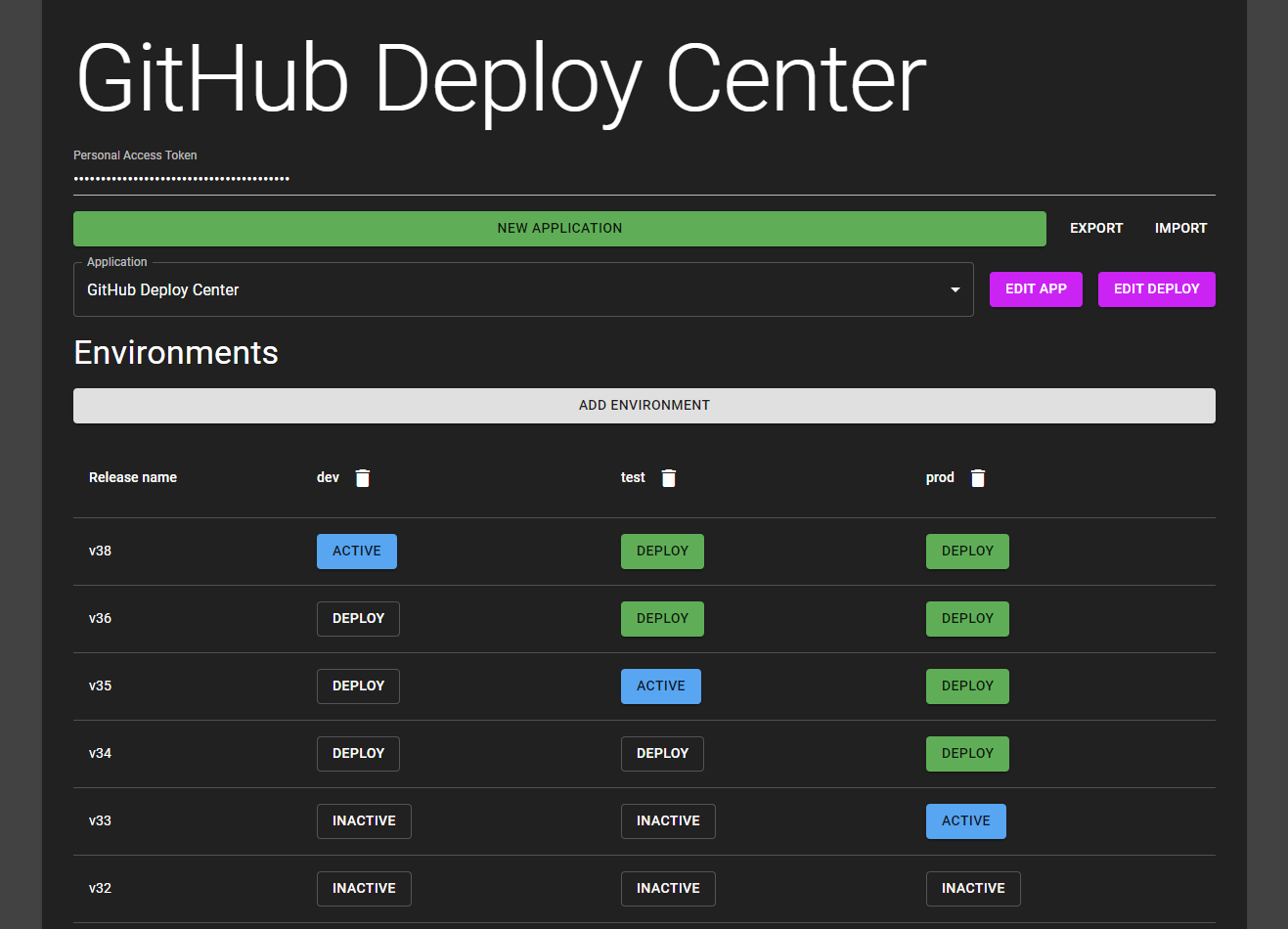1288x929 pixels.
Task: Create a New Application
Action: (559, 229)
